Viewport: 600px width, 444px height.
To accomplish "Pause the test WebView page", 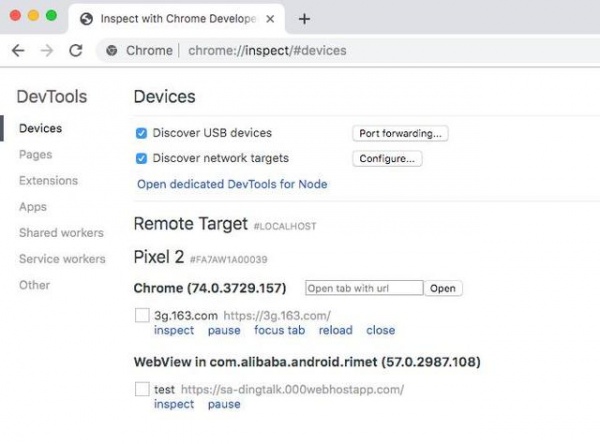I will [224, 404].
